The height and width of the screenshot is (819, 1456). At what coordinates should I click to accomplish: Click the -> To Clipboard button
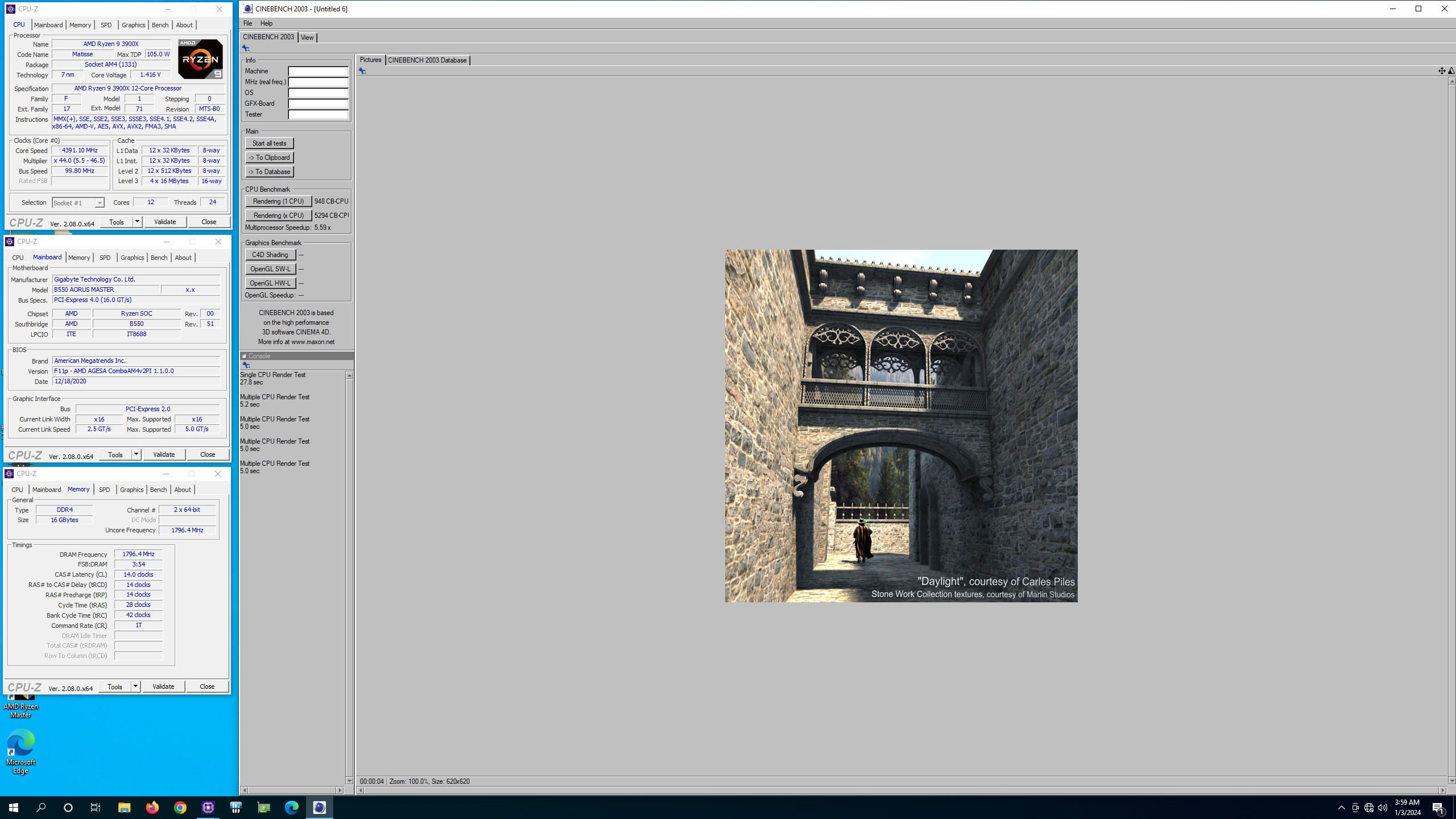coord(270,158)
